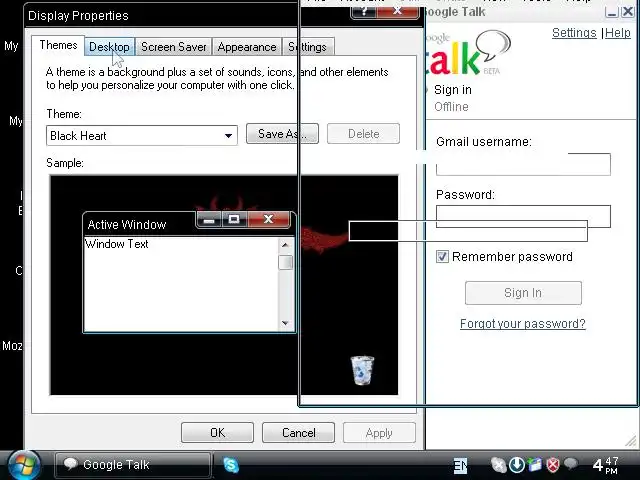Click the Window Text sample label

[x=117, y=244]
